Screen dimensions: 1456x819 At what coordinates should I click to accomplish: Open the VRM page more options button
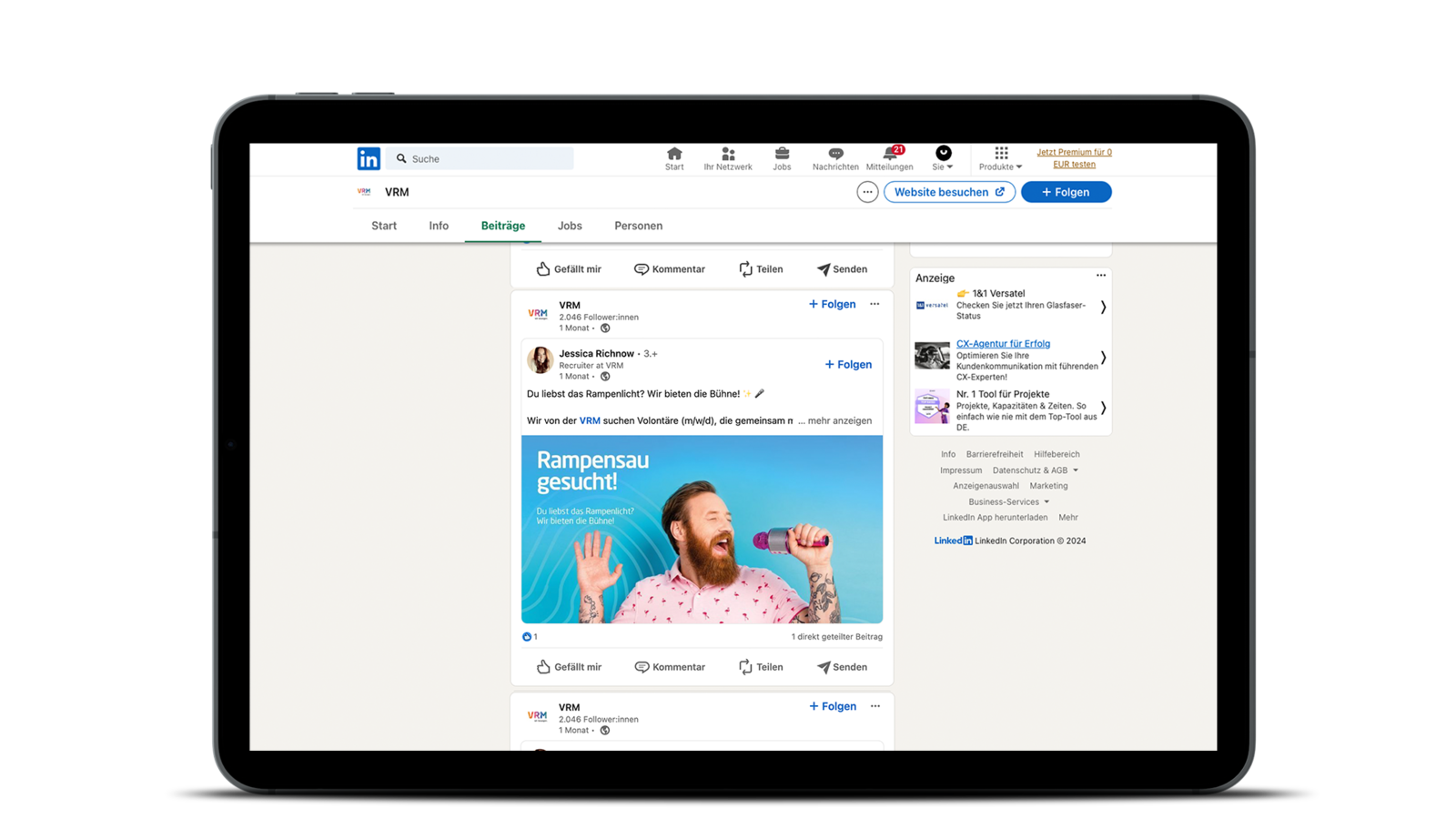pyautogui.click(x=867, y=192)
